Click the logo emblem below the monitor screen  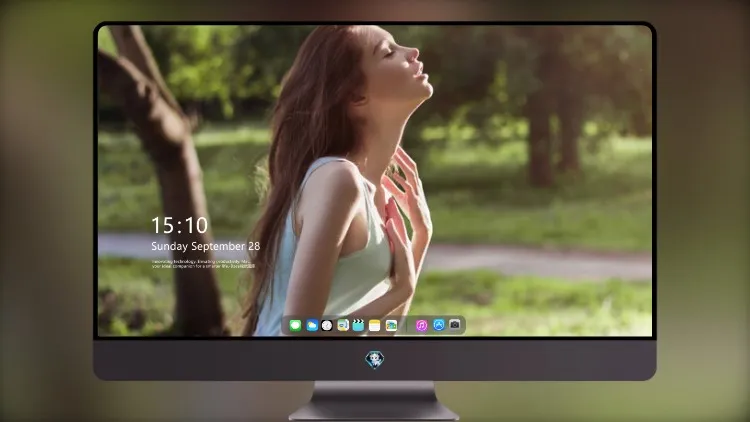375,360
